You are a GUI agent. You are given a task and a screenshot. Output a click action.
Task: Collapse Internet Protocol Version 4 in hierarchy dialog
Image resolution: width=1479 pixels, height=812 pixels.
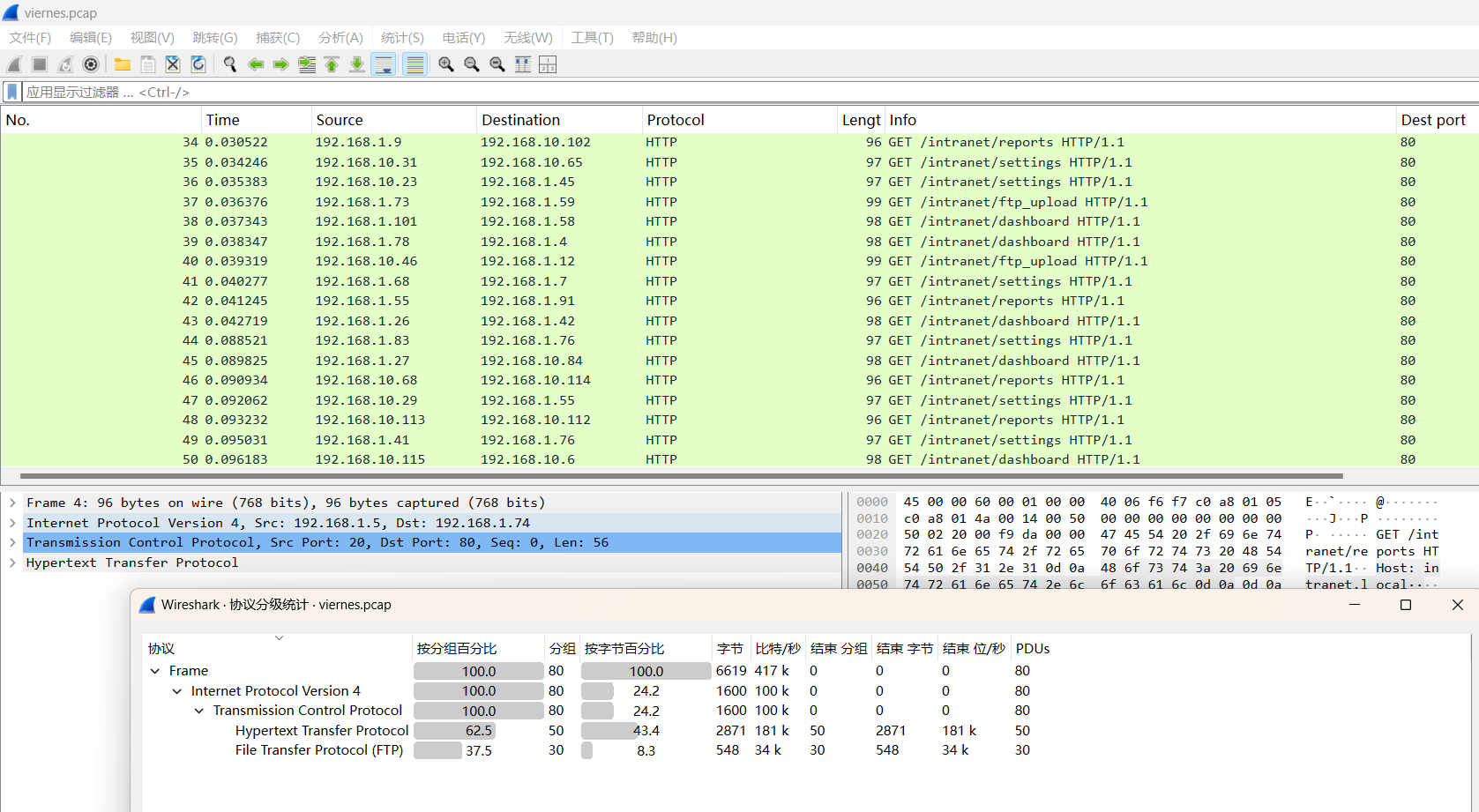[177, 691]
